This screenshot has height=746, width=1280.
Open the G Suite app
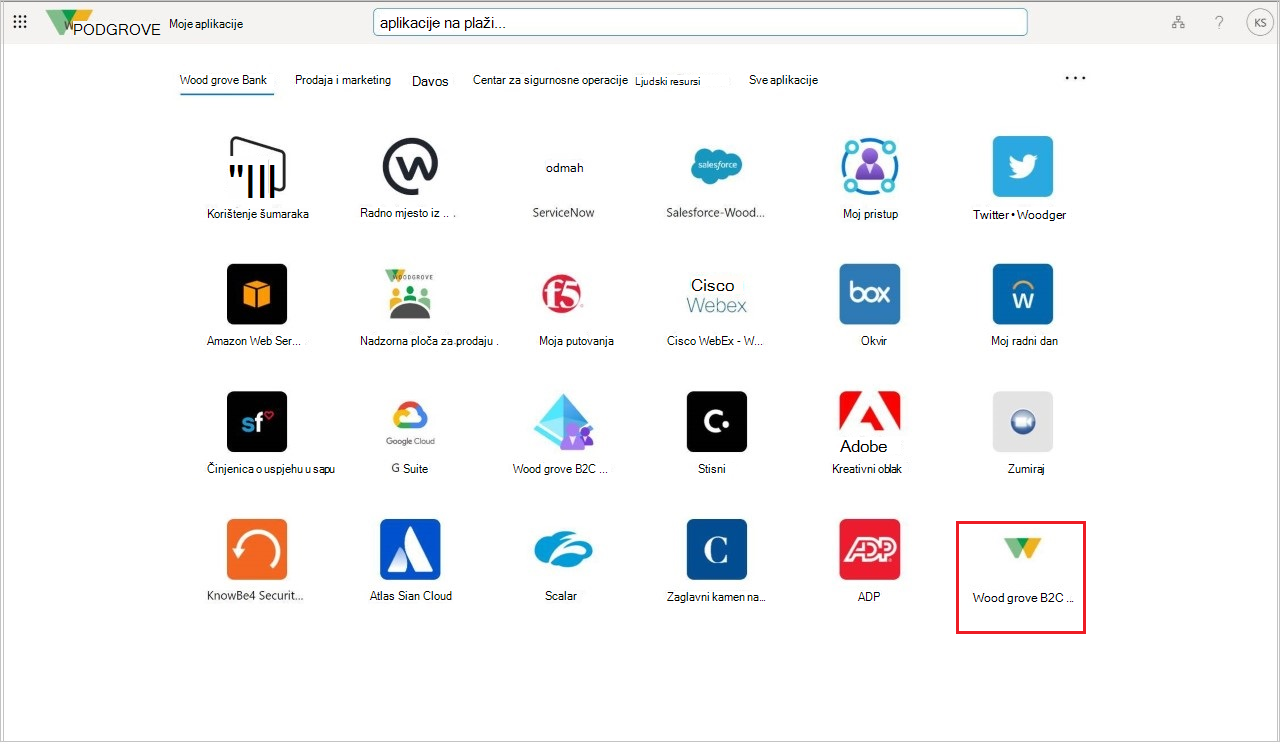[x=410, y=423]
